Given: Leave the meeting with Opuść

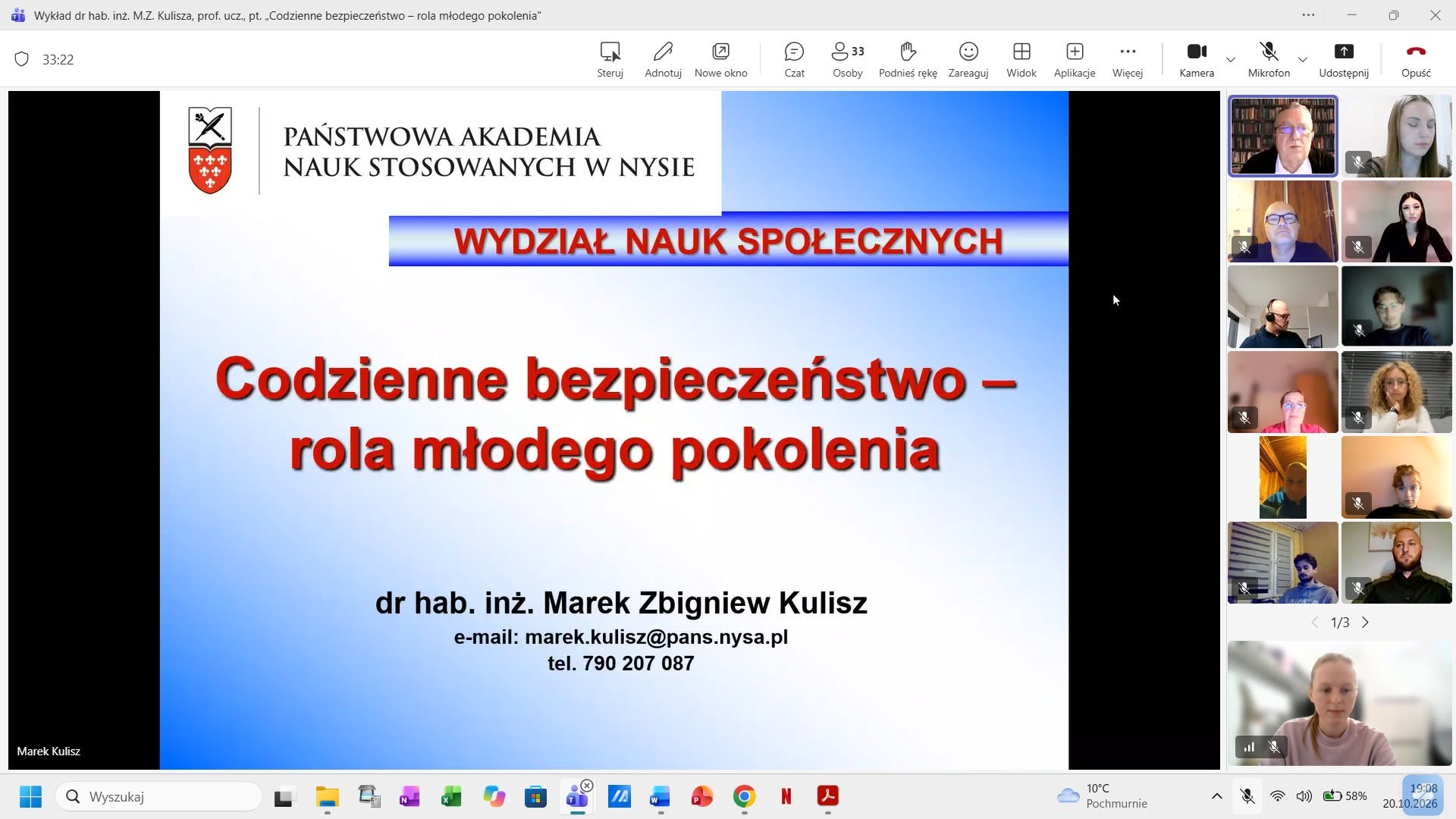Looking at the screenshot, I should coord(1416,60).
